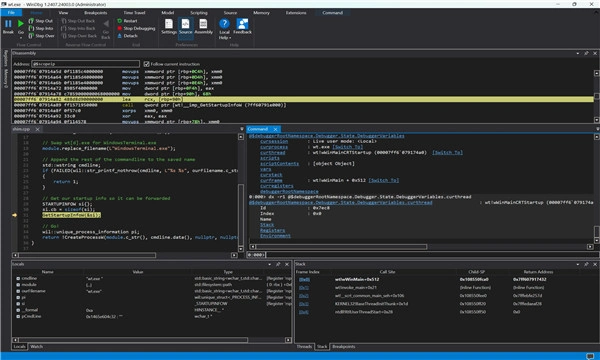Open Local Help question-mark icon

coord(224,24)
